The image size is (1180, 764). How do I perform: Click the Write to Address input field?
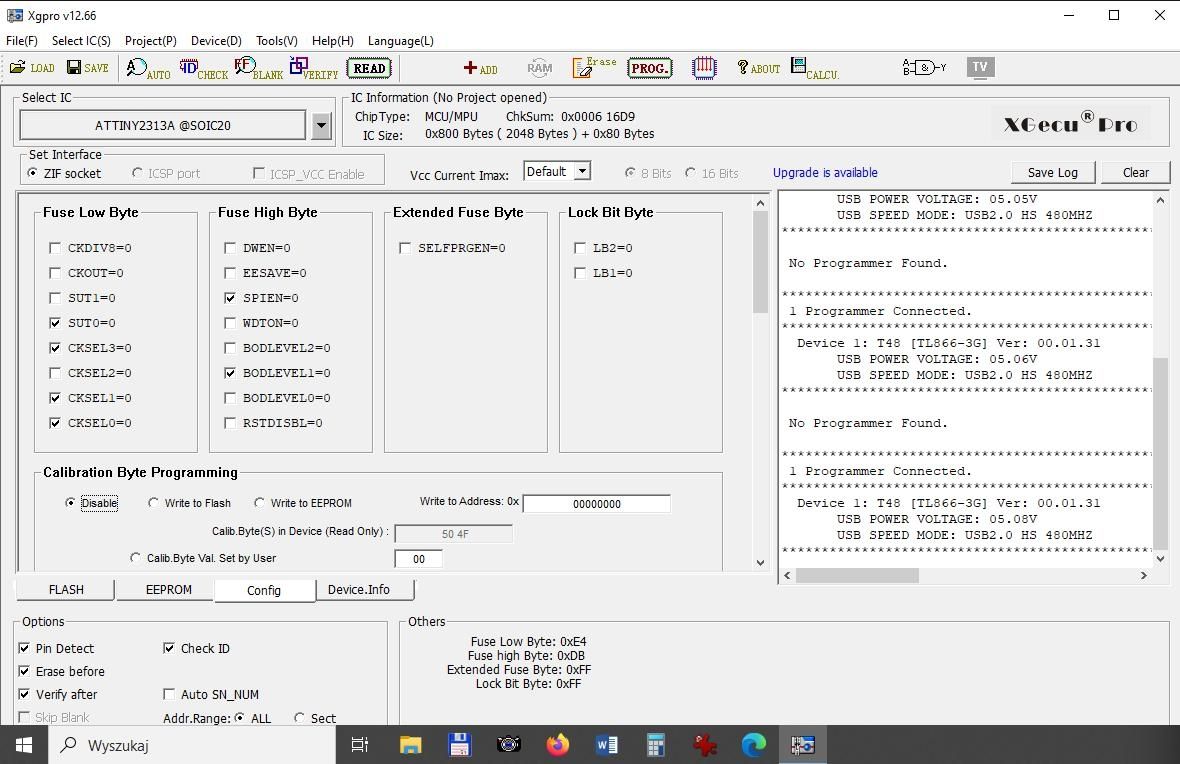click(597, 504)
